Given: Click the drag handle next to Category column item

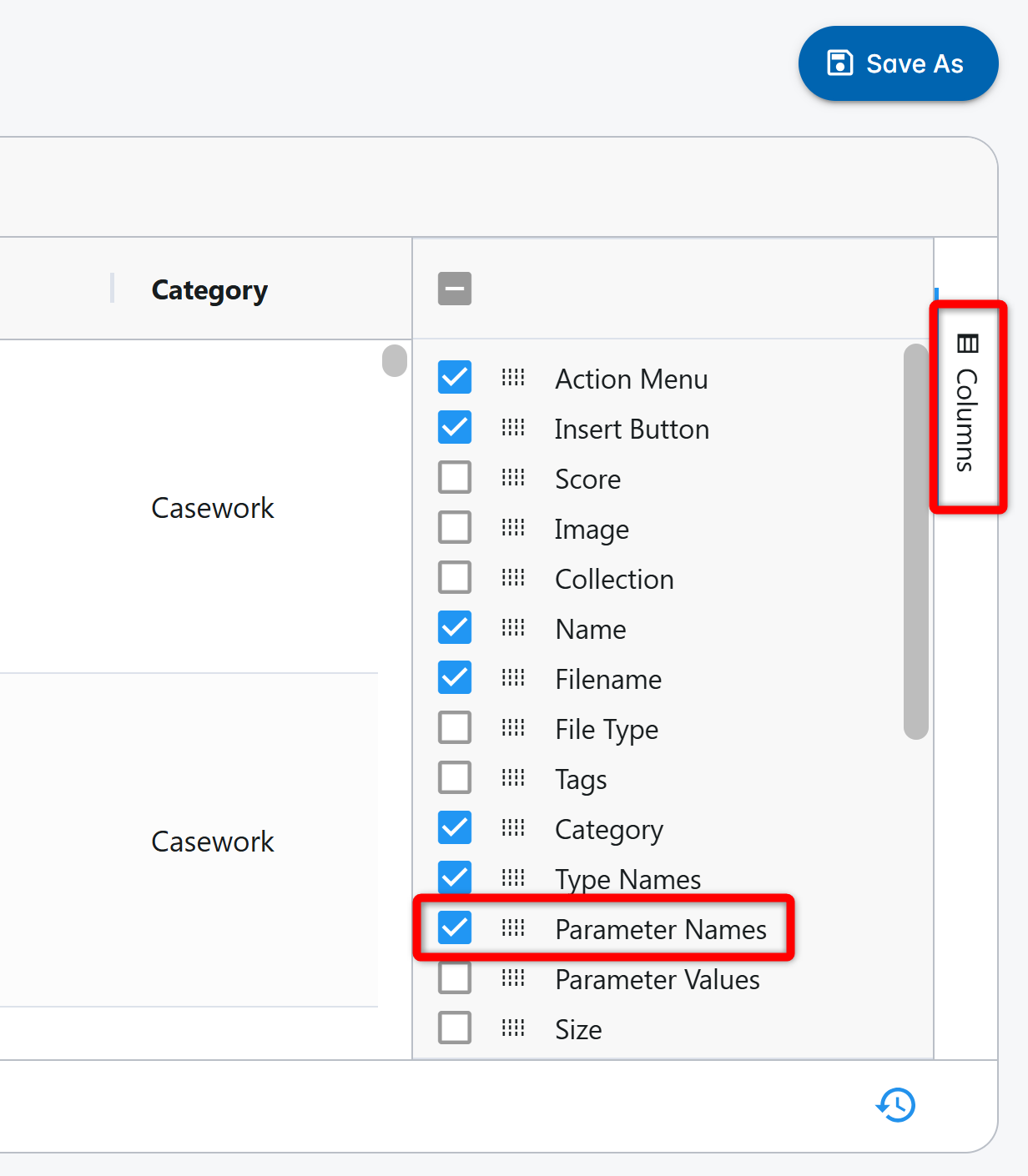Looking at the screenshot, I should 513,828.
